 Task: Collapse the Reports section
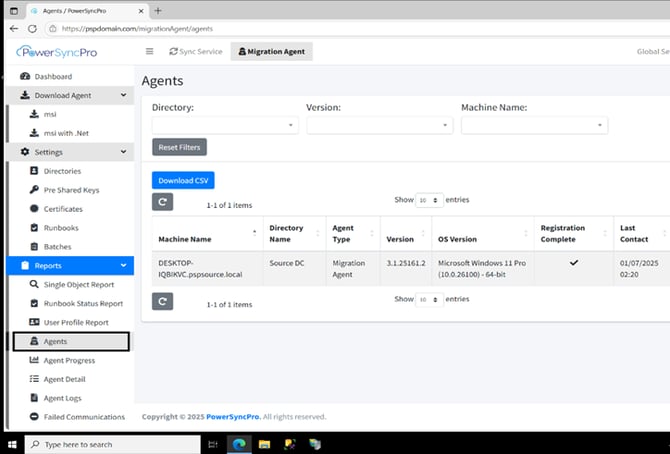click(x=123, y=265)
